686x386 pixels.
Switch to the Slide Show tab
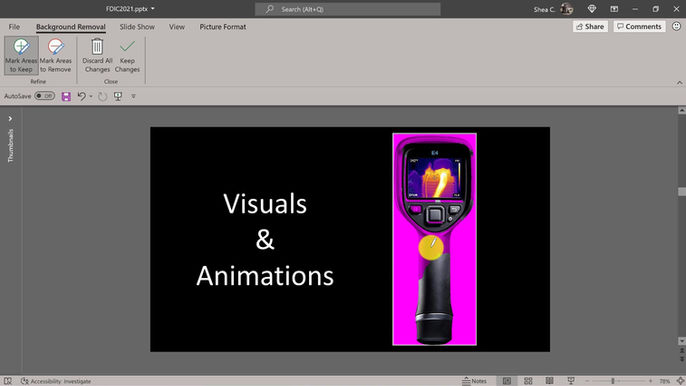click(137, 27)
